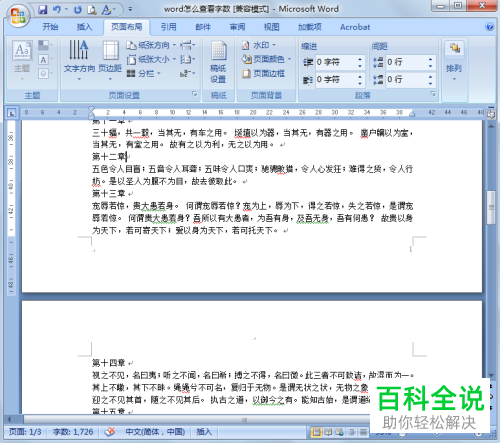Click the Office button orb
The width and height of the screenshot is (500, 443).
18,16
